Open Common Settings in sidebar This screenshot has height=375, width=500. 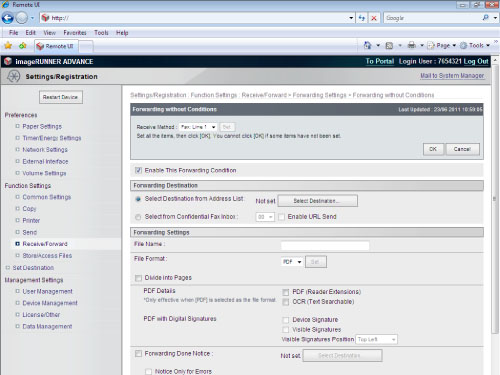[x=47, y=197]
